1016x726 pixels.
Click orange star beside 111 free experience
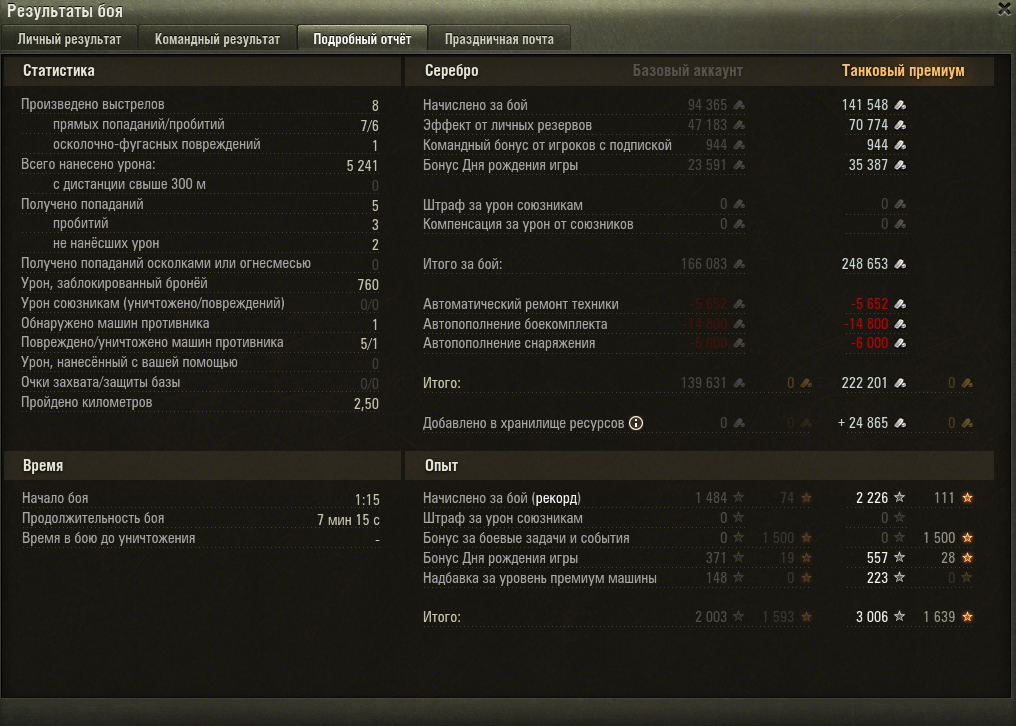pos(967,498)
